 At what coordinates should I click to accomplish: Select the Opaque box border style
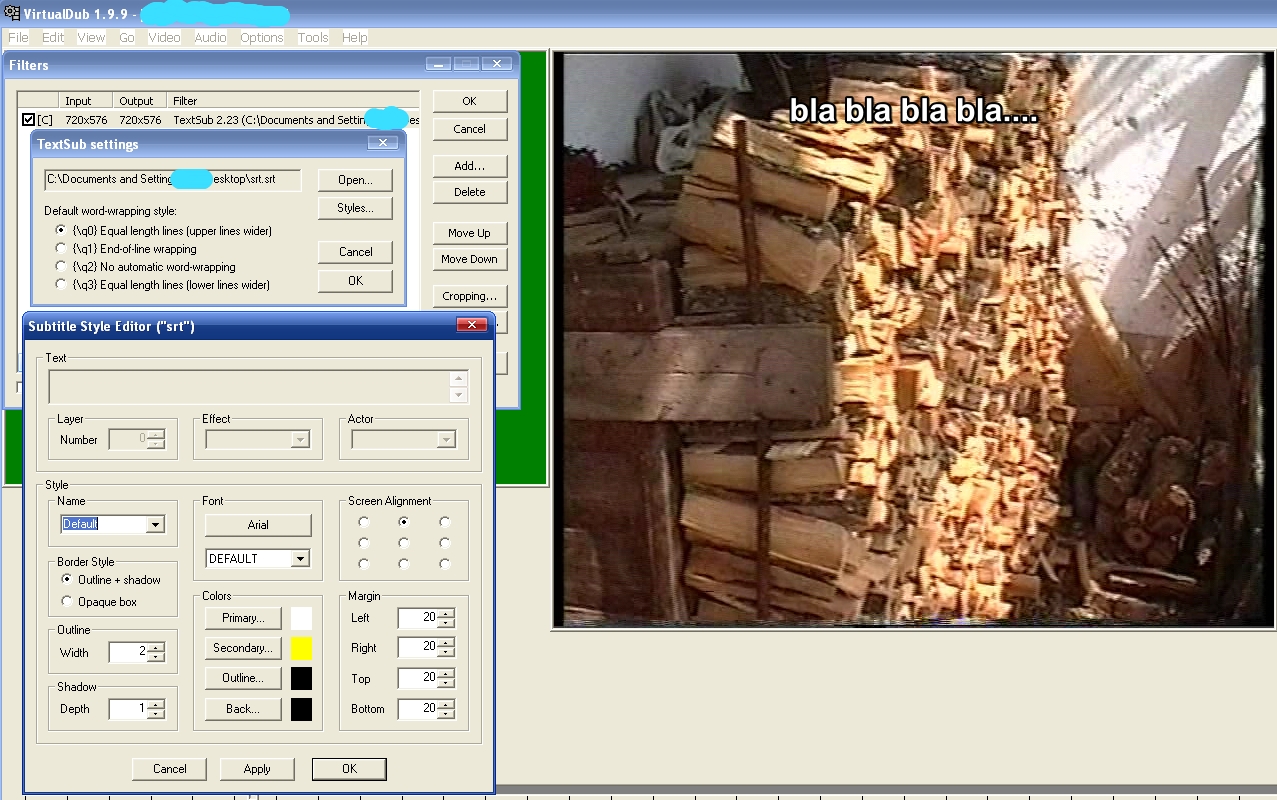(67, 602)
